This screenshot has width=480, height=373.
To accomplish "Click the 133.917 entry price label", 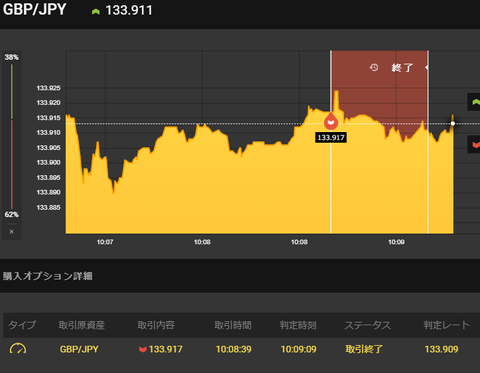I will (331, 137).
